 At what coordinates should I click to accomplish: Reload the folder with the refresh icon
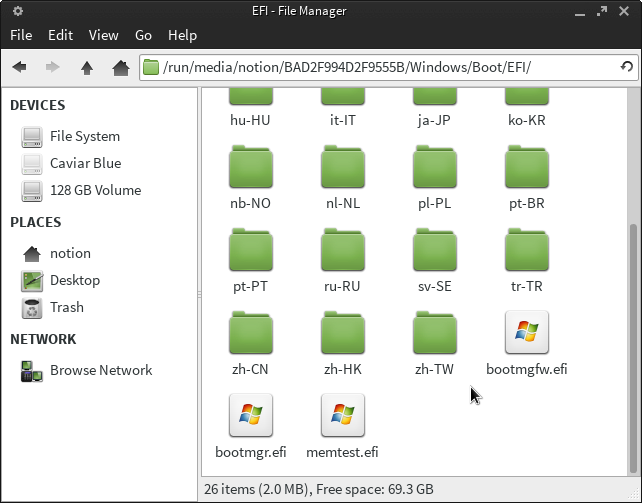626,67
